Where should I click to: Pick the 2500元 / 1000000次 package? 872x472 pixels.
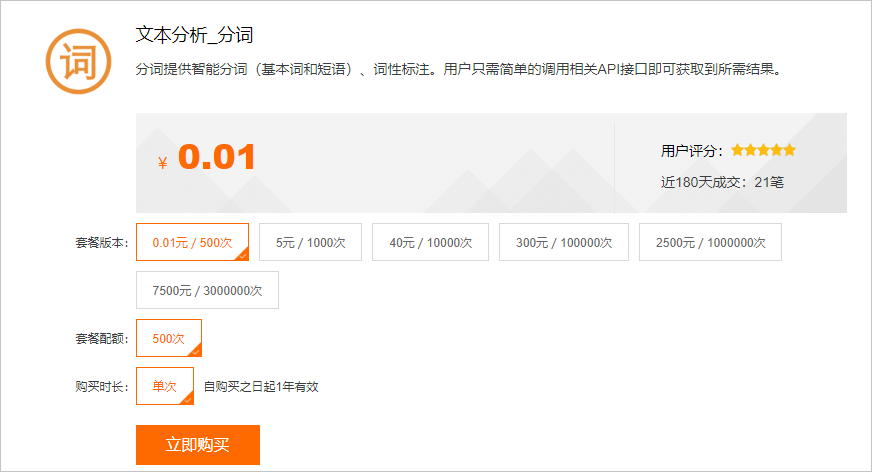click(710, 242)
